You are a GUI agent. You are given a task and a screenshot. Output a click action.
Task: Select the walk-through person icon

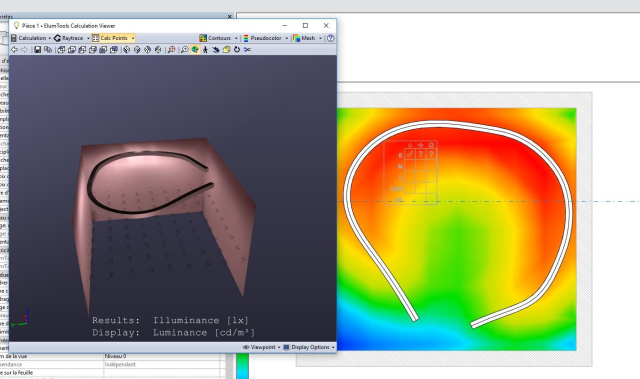click(205, 49)
